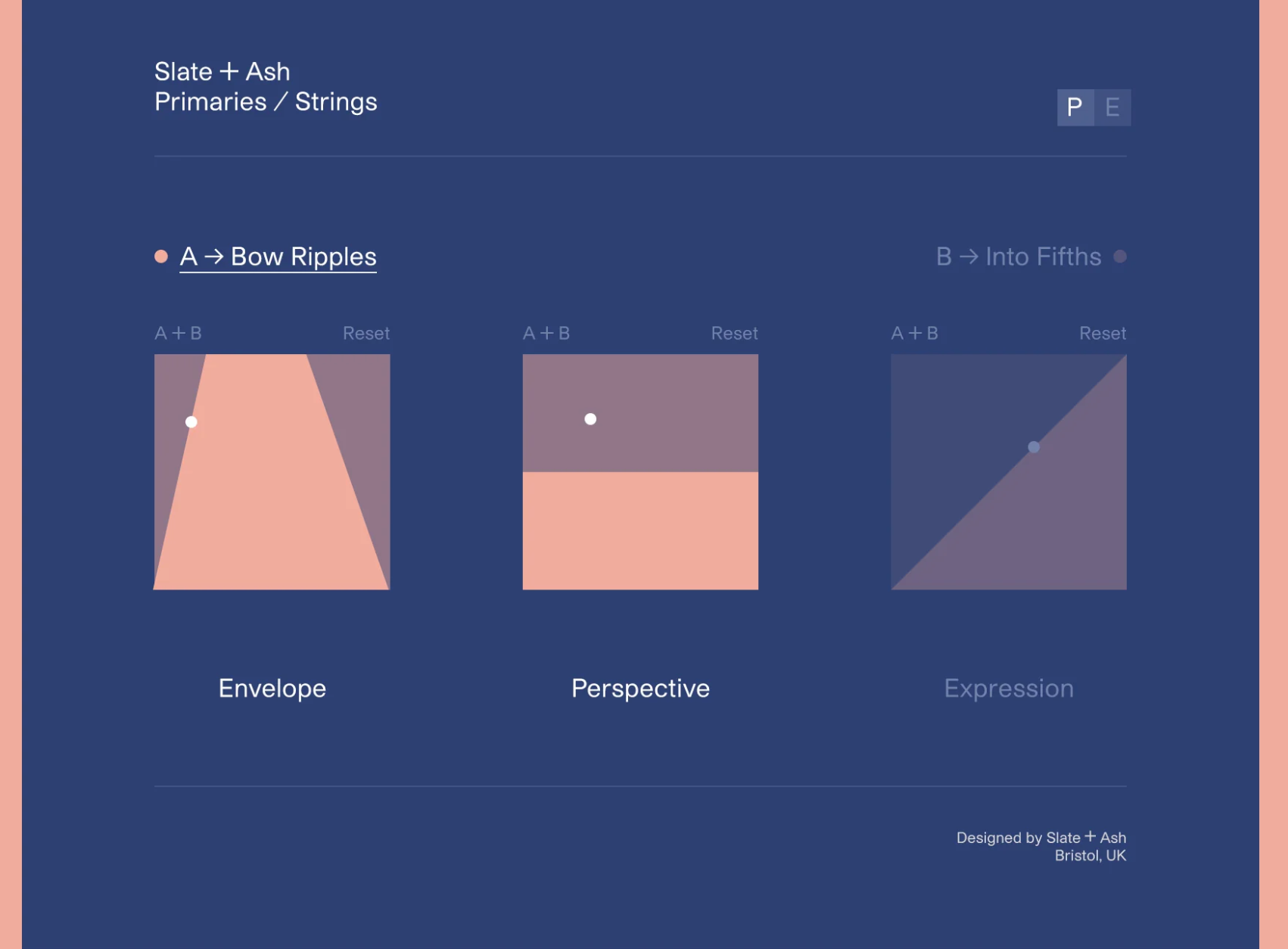
Task: Switch to the P page tab
Action: [1075, 107]
